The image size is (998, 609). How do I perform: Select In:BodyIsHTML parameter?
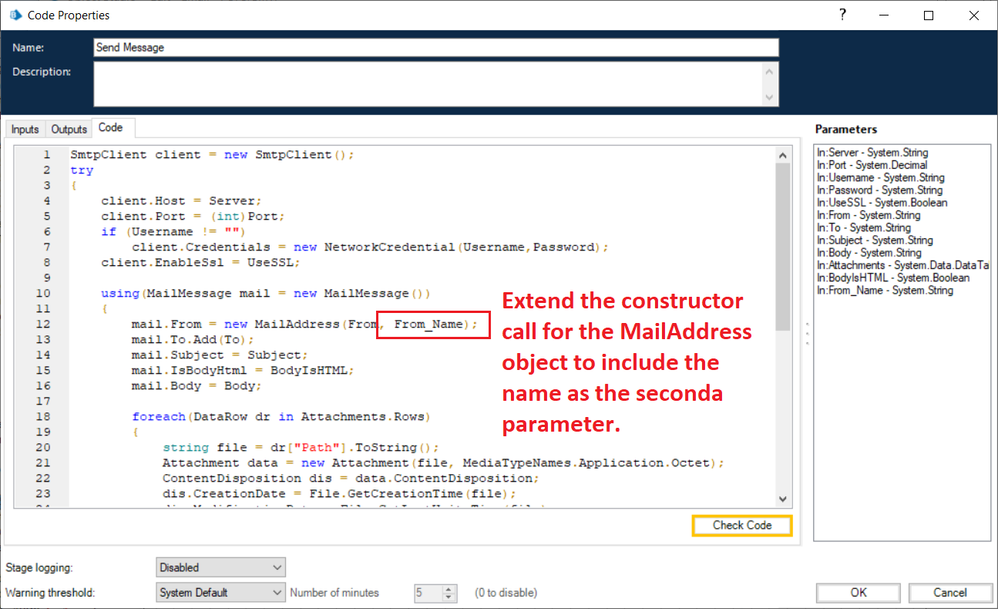894,277
